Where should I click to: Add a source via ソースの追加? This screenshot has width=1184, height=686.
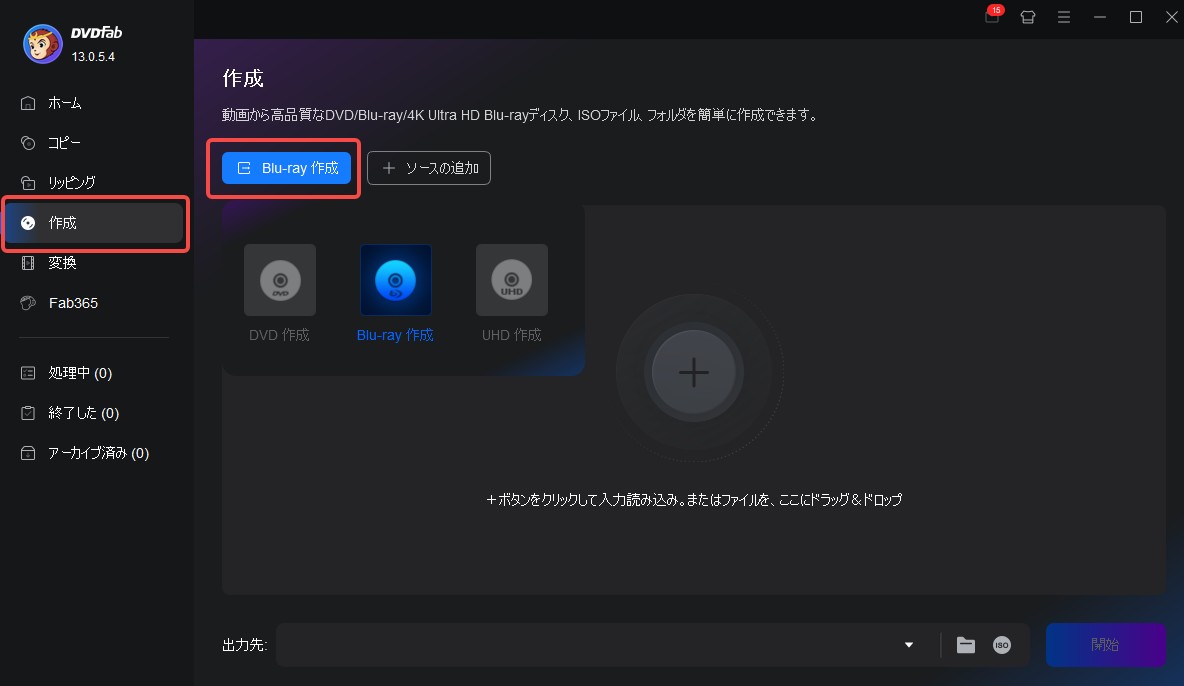[428, 167]
